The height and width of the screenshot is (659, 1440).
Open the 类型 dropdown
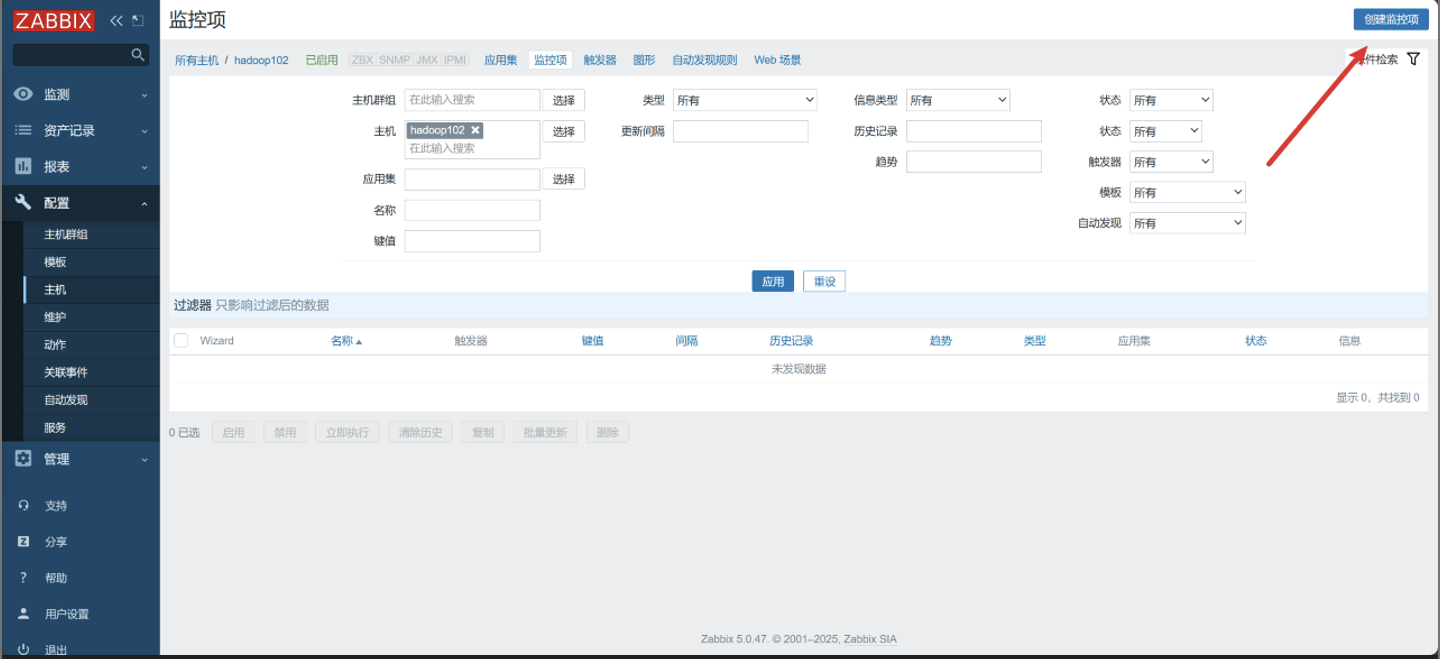click(745, 100)
